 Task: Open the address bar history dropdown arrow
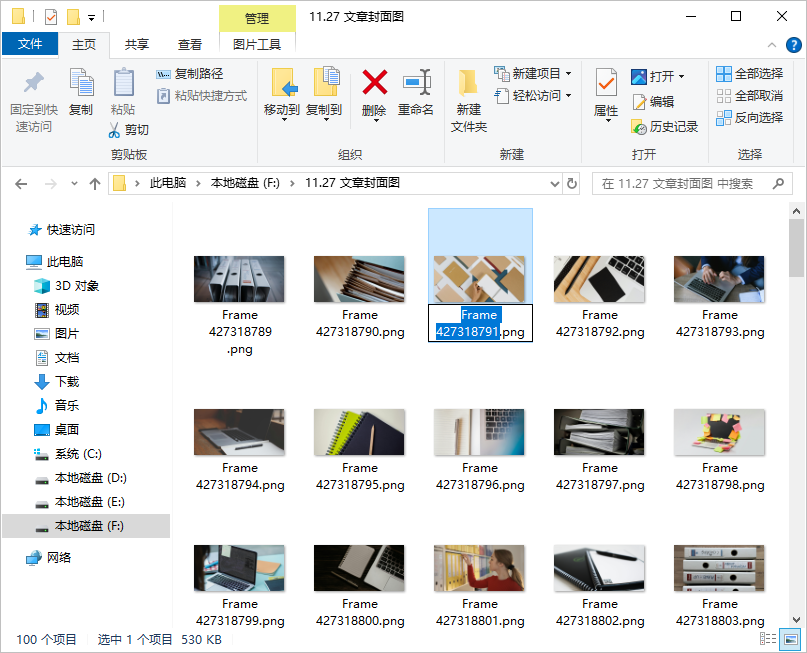pyautogui.click(x=554, y=184)
